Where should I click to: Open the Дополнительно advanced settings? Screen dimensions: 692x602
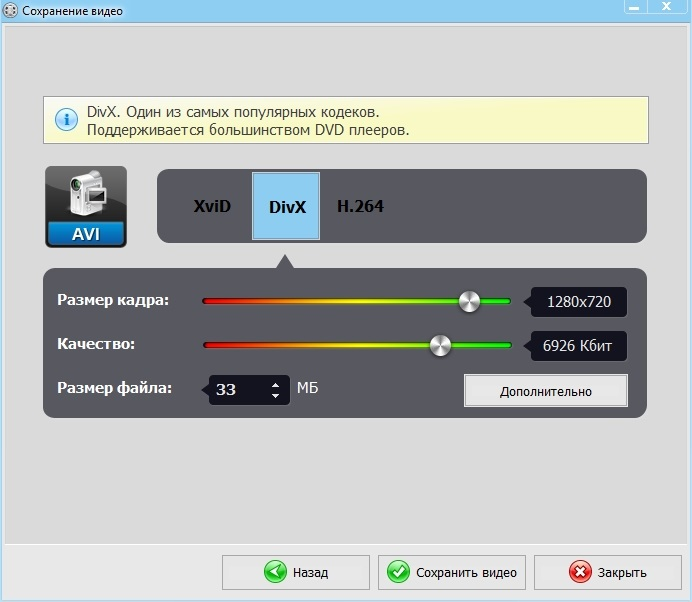pyautogui.click(x=545, y=391)
